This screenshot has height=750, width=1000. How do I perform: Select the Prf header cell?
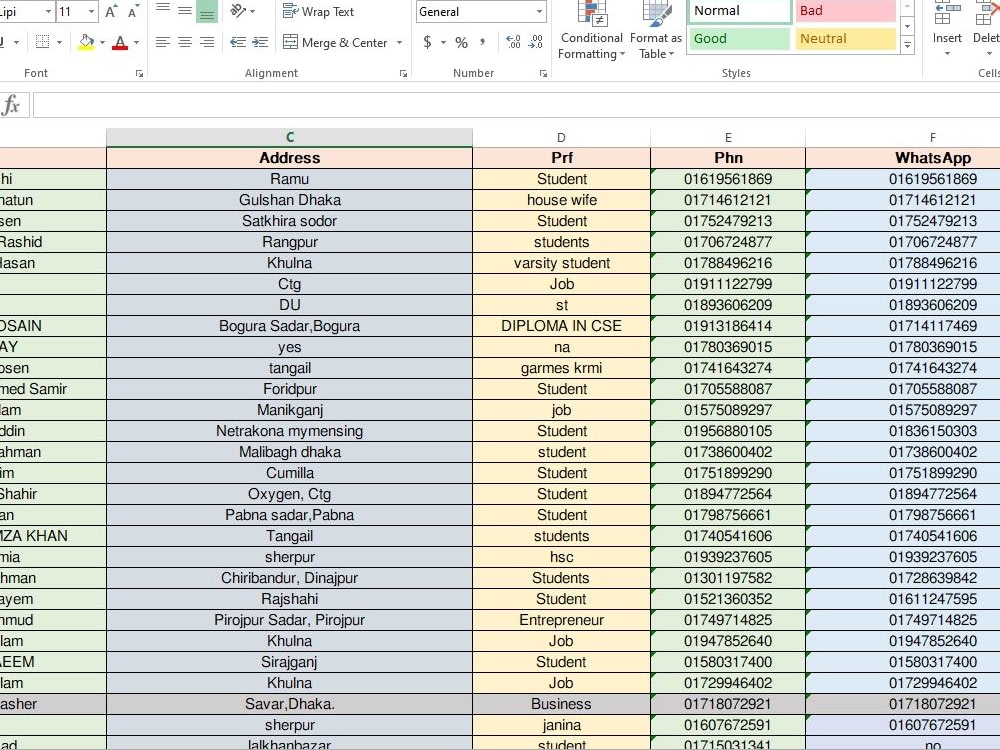(561, 158)
